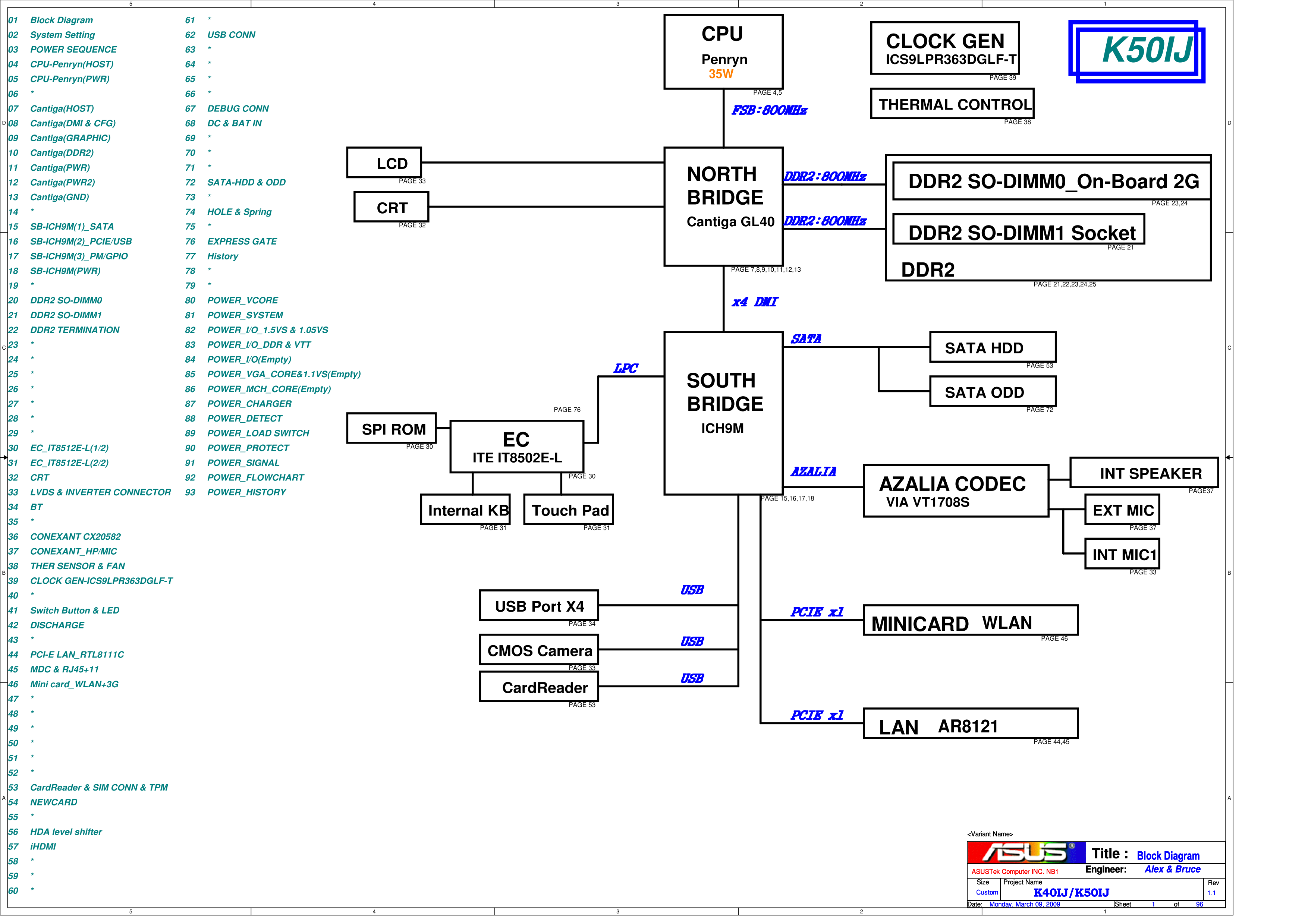Open index entry 80 POWER_VCORE
Image resolution: width=1308 pixels, height=924 pixels.
pos(231,300)
